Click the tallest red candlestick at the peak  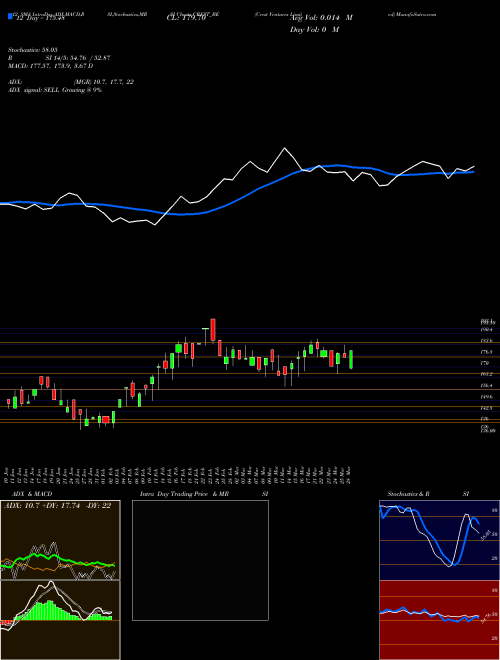pyautogui.click(x=213, y=330)
